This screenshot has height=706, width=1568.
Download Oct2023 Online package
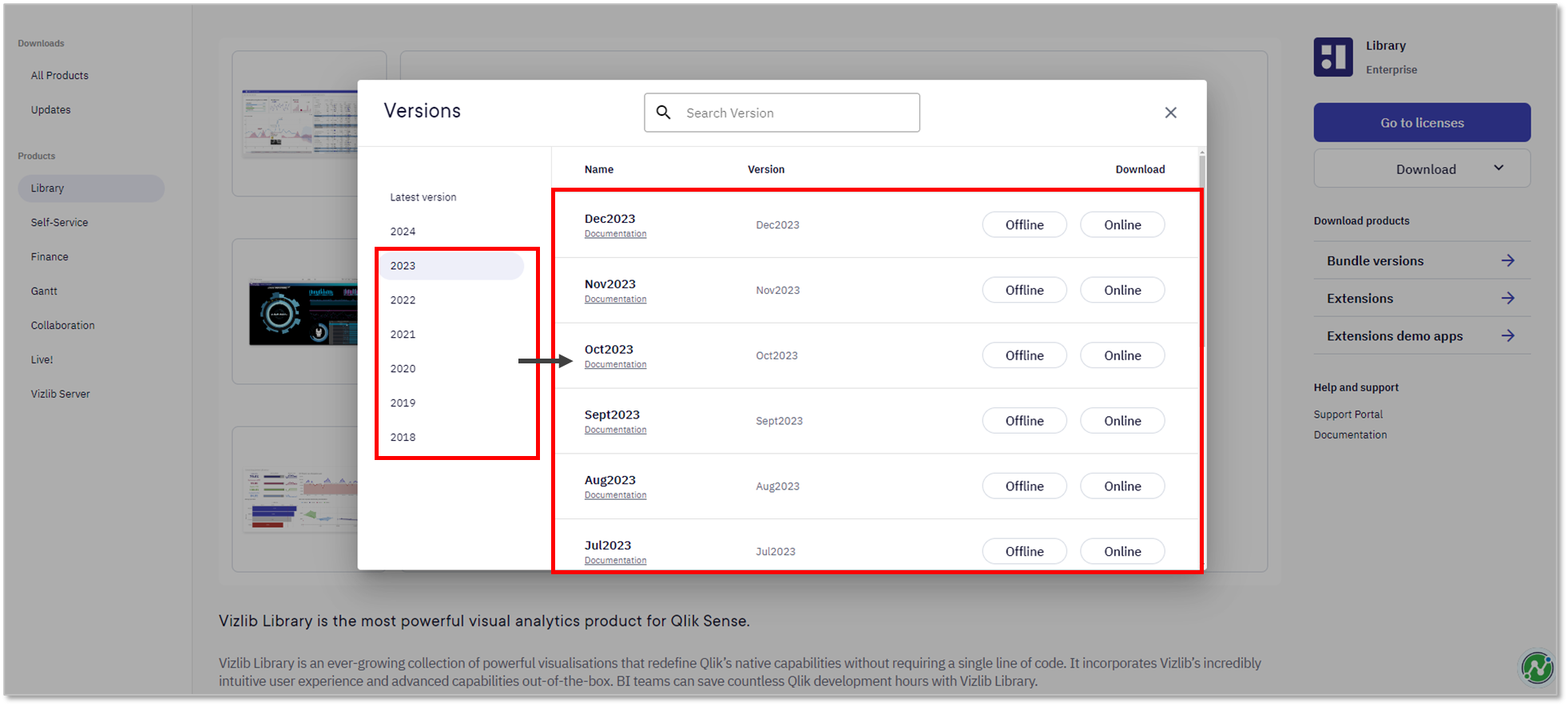1122,355
